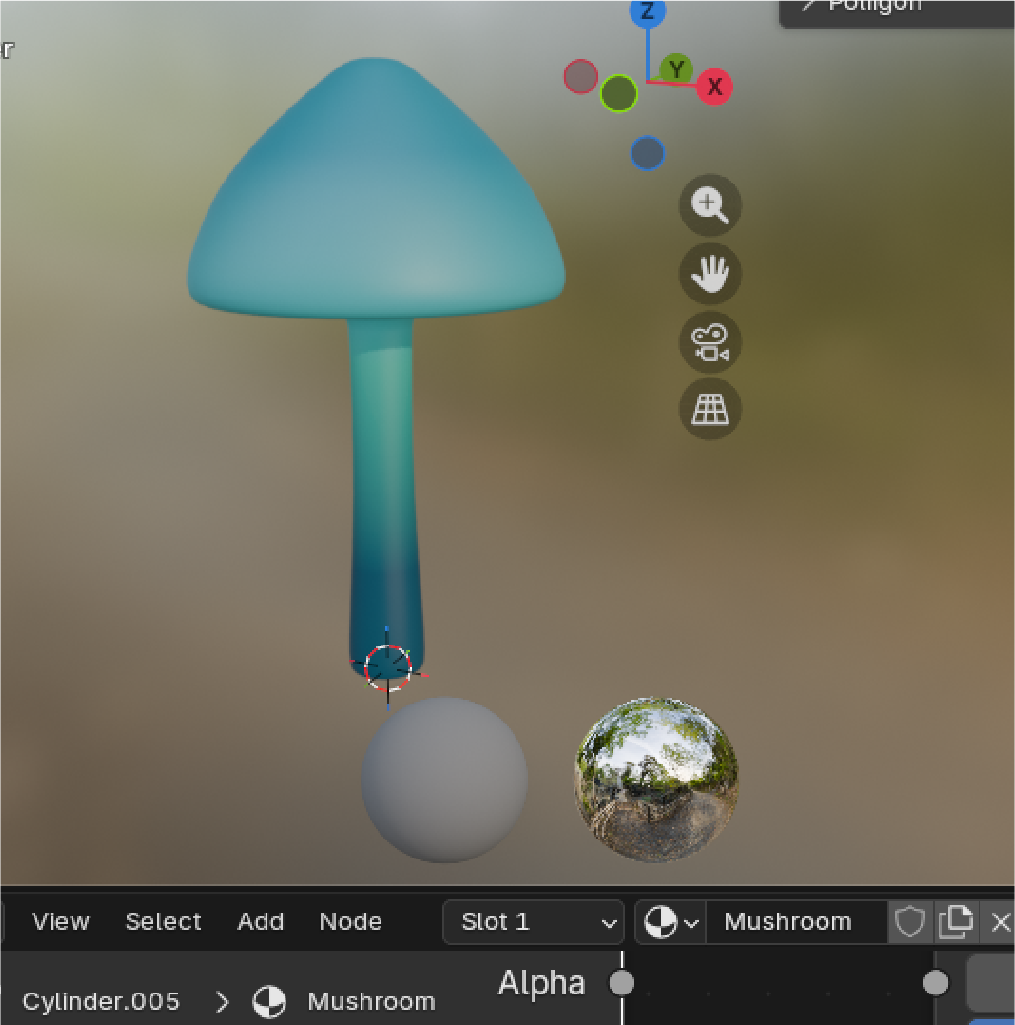This screenshot has width=1015, height=1025.
Task: Toggle fake user shield for Mushroom material
Action: [x=909, y=921]
